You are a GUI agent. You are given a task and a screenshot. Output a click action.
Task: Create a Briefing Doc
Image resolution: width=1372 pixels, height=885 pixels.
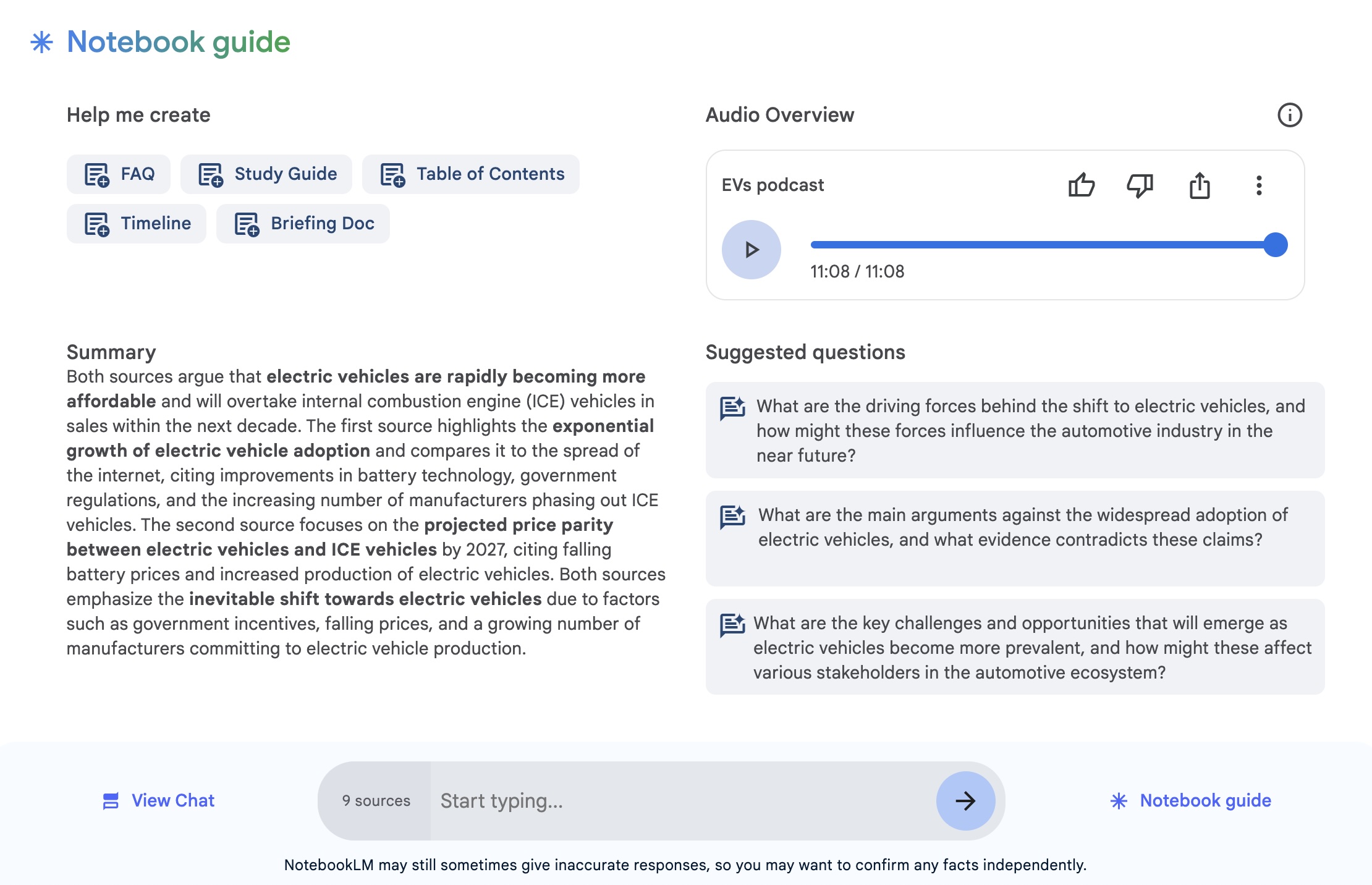(303, 224)
